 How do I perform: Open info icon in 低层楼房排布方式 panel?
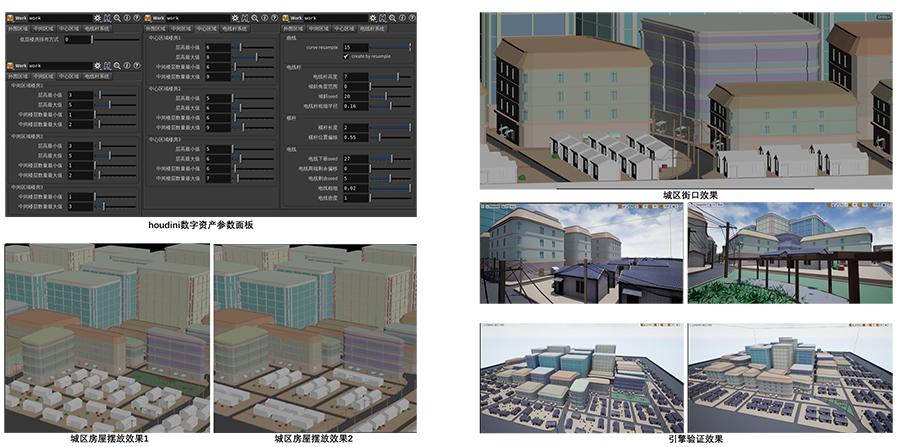[x=127, y=18]
